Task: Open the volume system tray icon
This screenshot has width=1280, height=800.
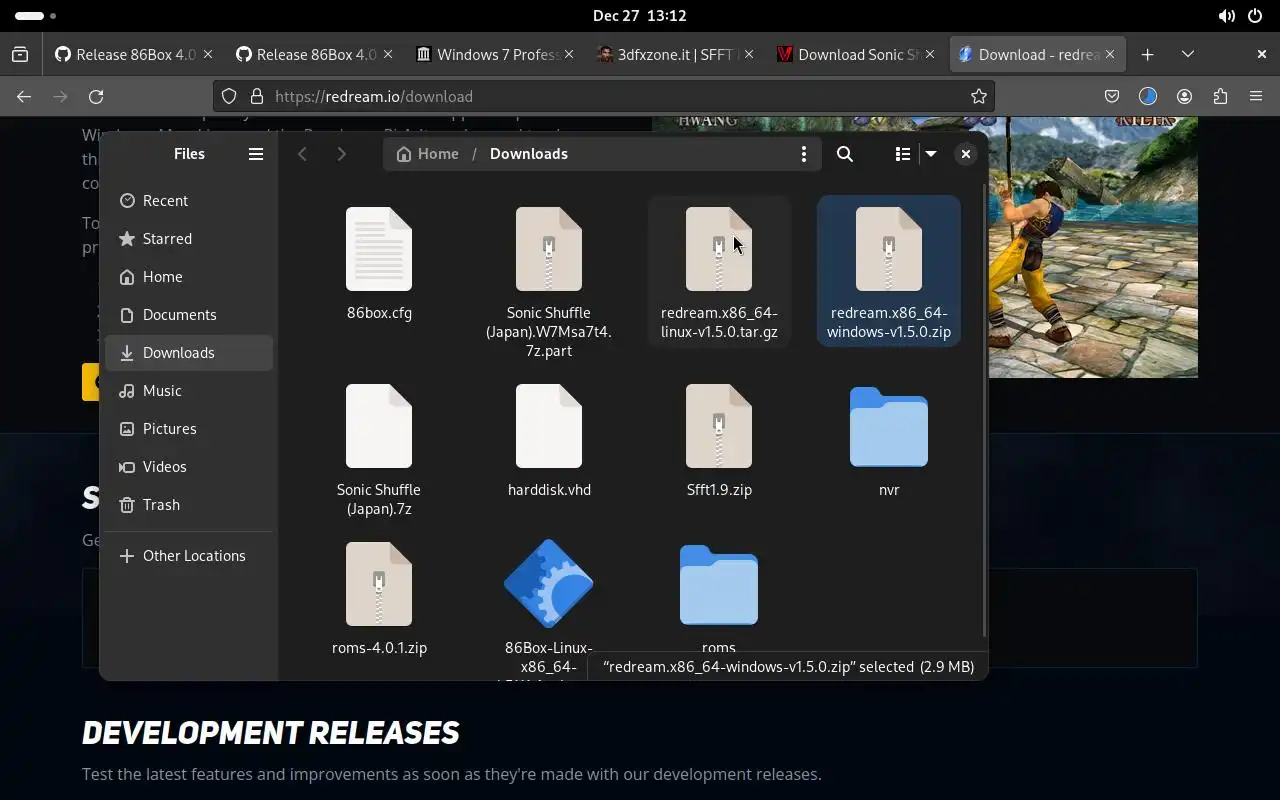Action: pos(1226,16)
